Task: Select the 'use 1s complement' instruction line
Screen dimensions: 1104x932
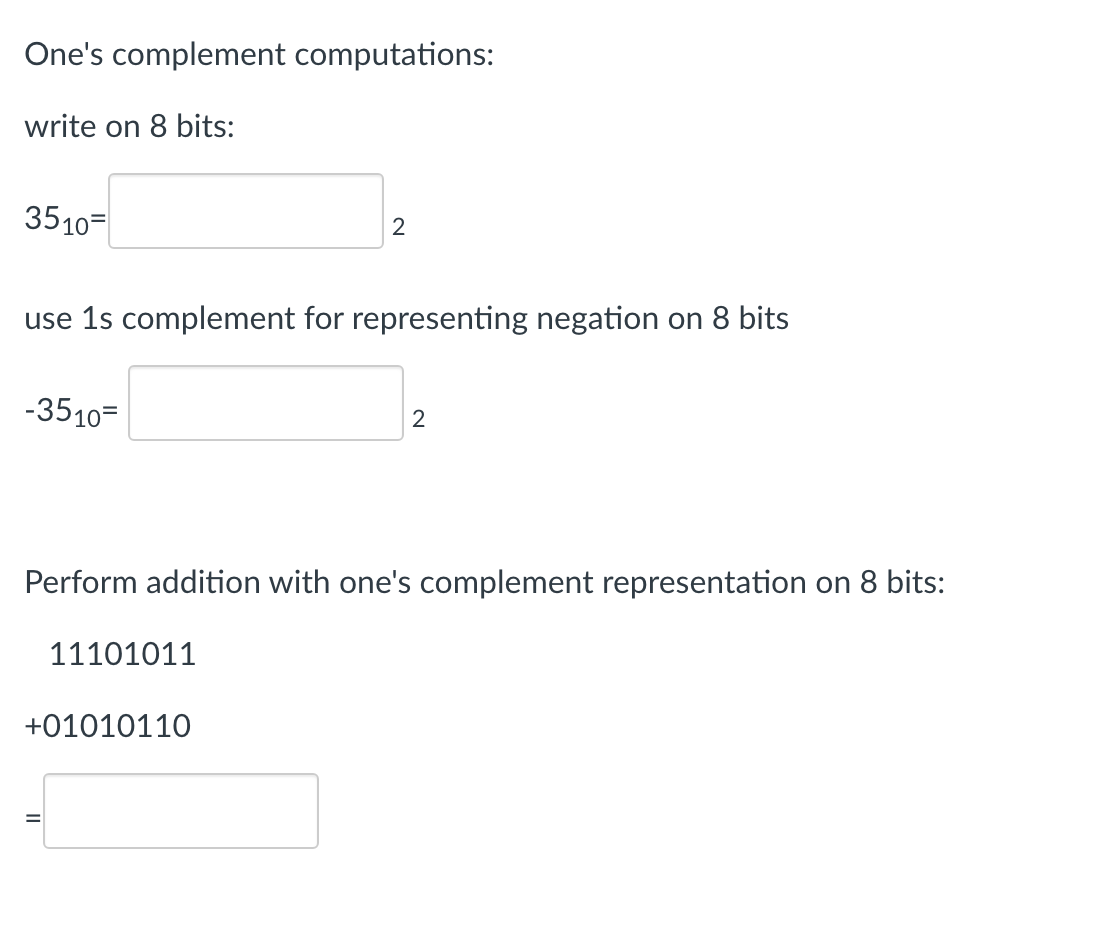Action: pos(405,318)
